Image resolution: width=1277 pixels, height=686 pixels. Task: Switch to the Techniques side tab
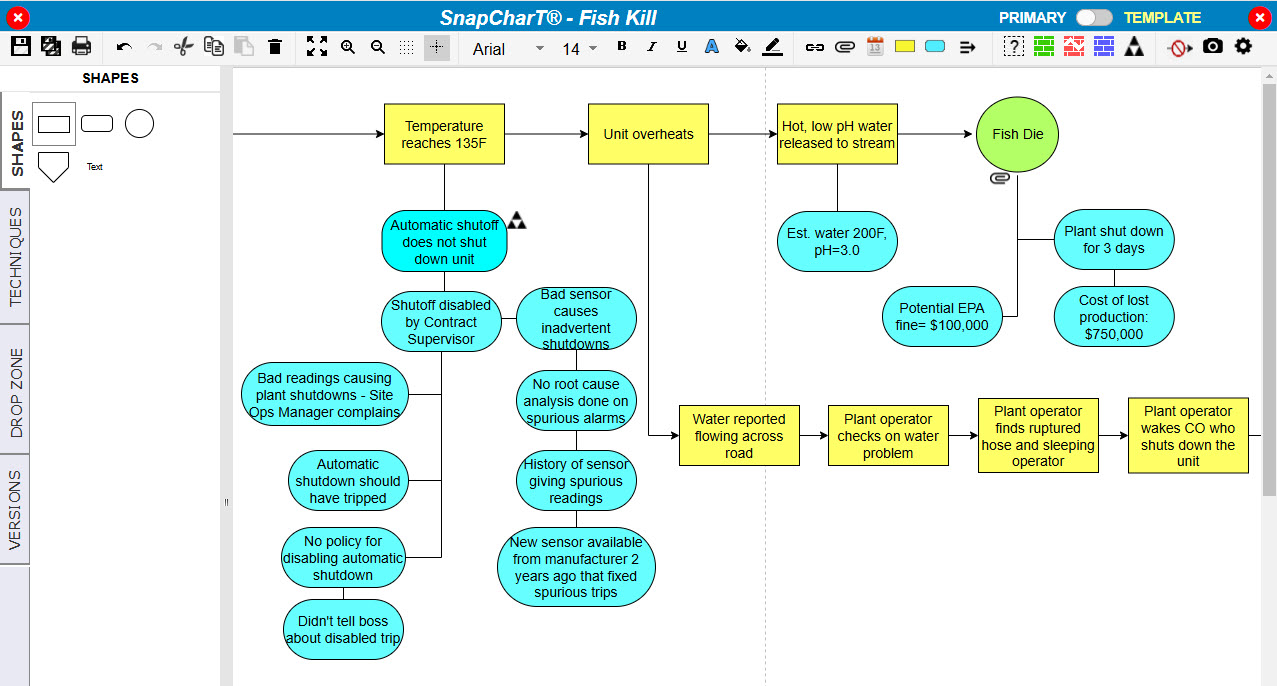tap(15, 258)
